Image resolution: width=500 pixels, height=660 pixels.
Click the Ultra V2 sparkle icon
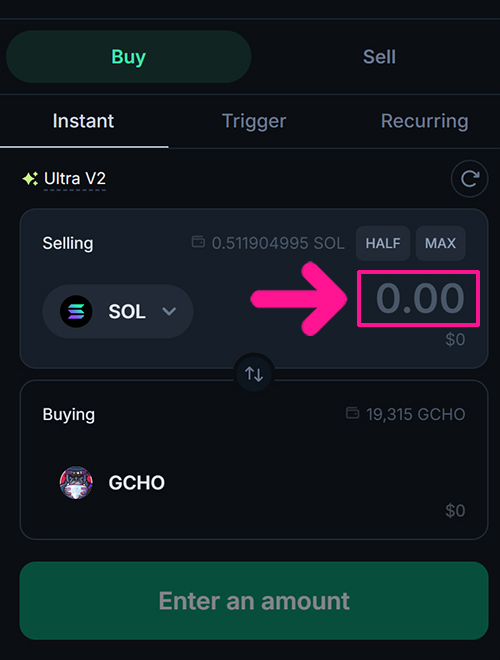(x=30, y=179)
